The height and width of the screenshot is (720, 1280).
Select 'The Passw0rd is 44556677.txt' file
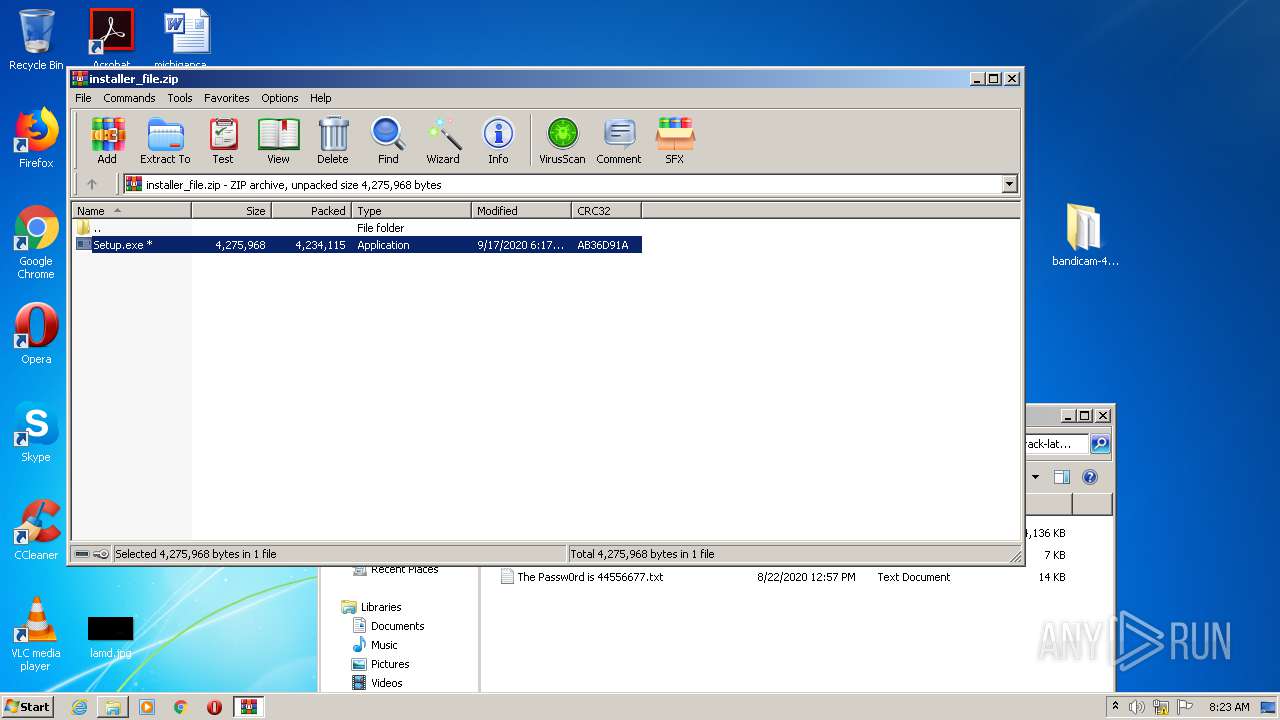590,577
